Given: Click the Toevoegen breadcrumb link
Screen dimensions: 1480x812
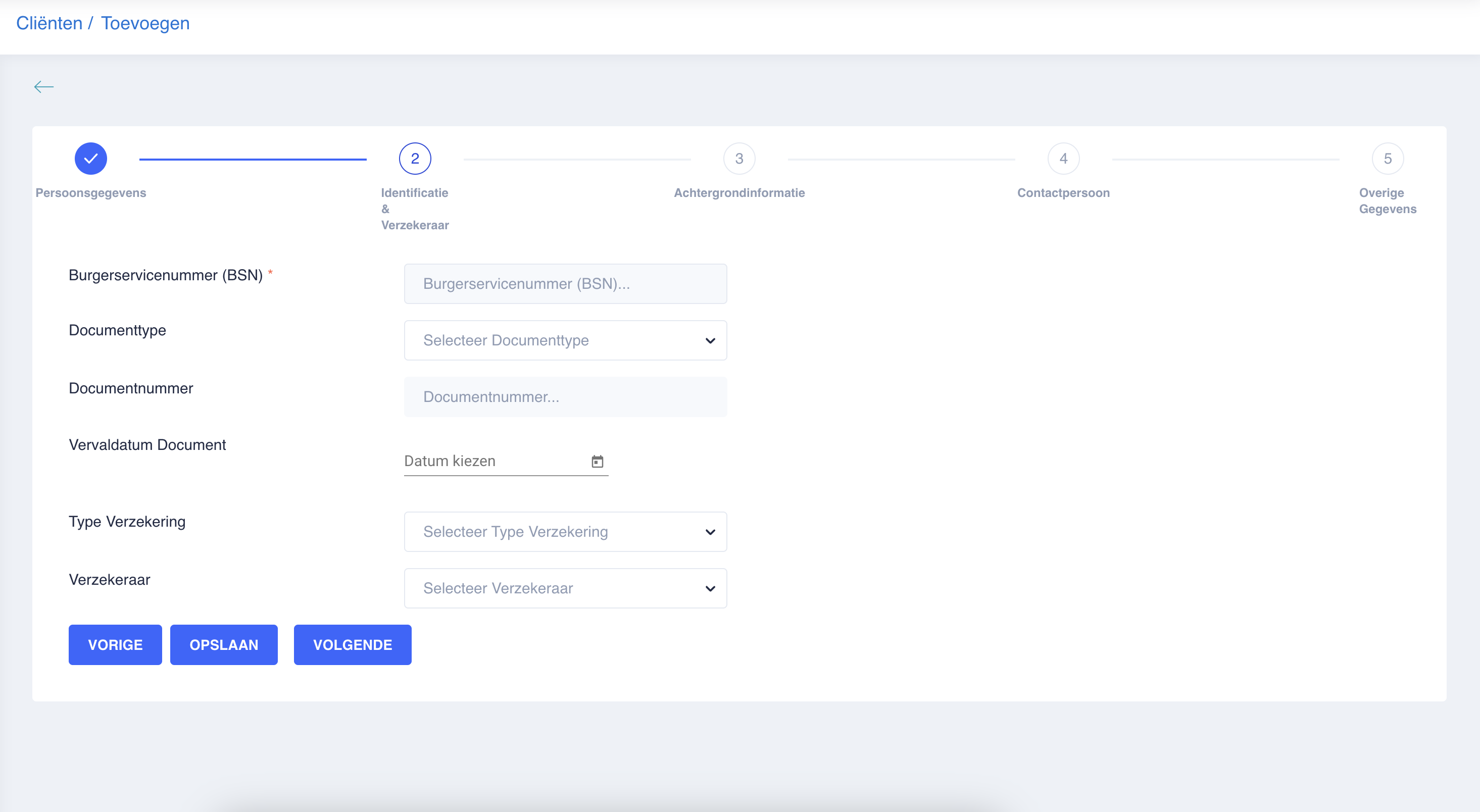Looking at the screenshot, I should point(145,23).
